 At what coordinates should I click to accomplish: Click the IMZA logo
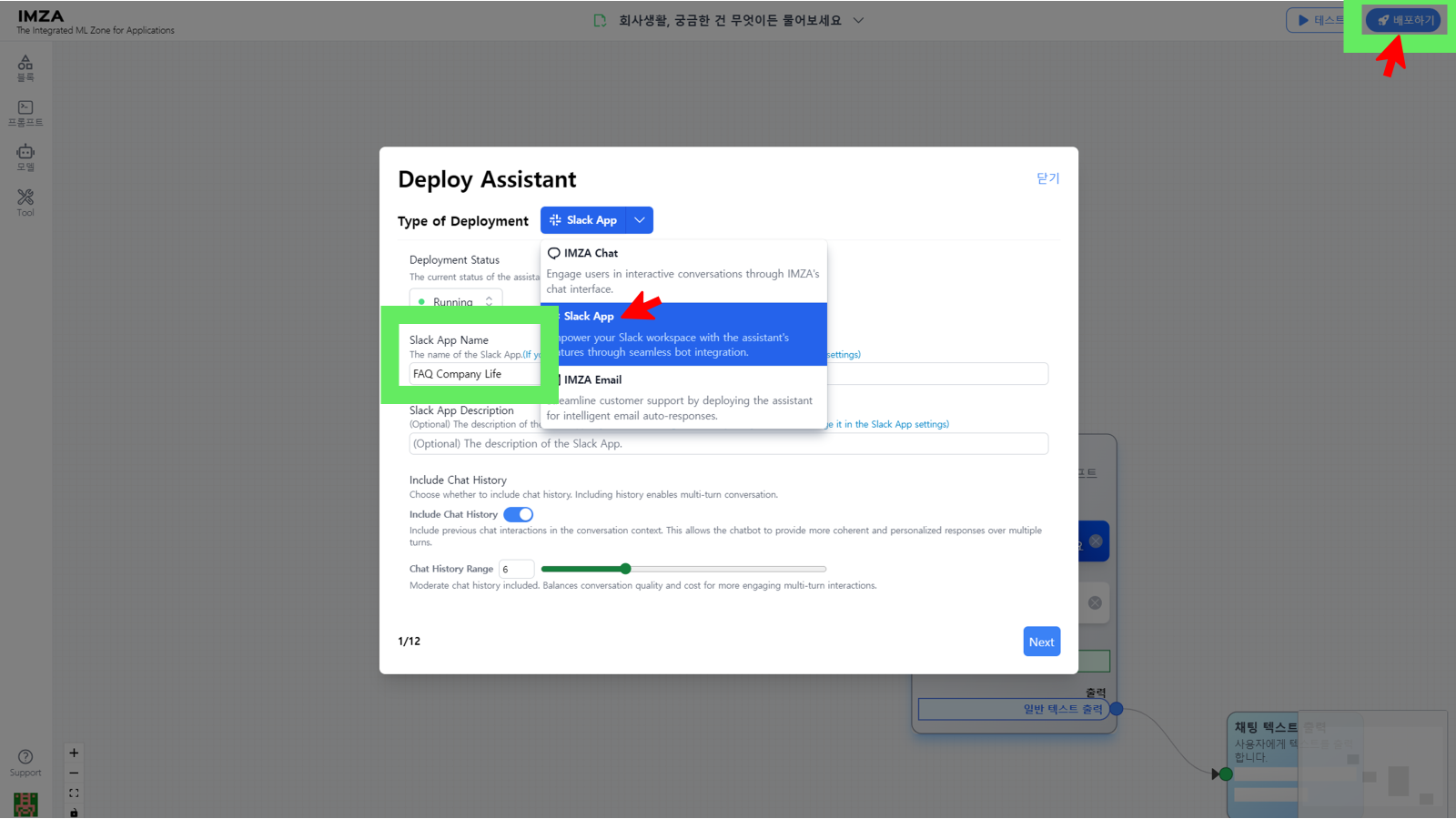click(41, 16)
